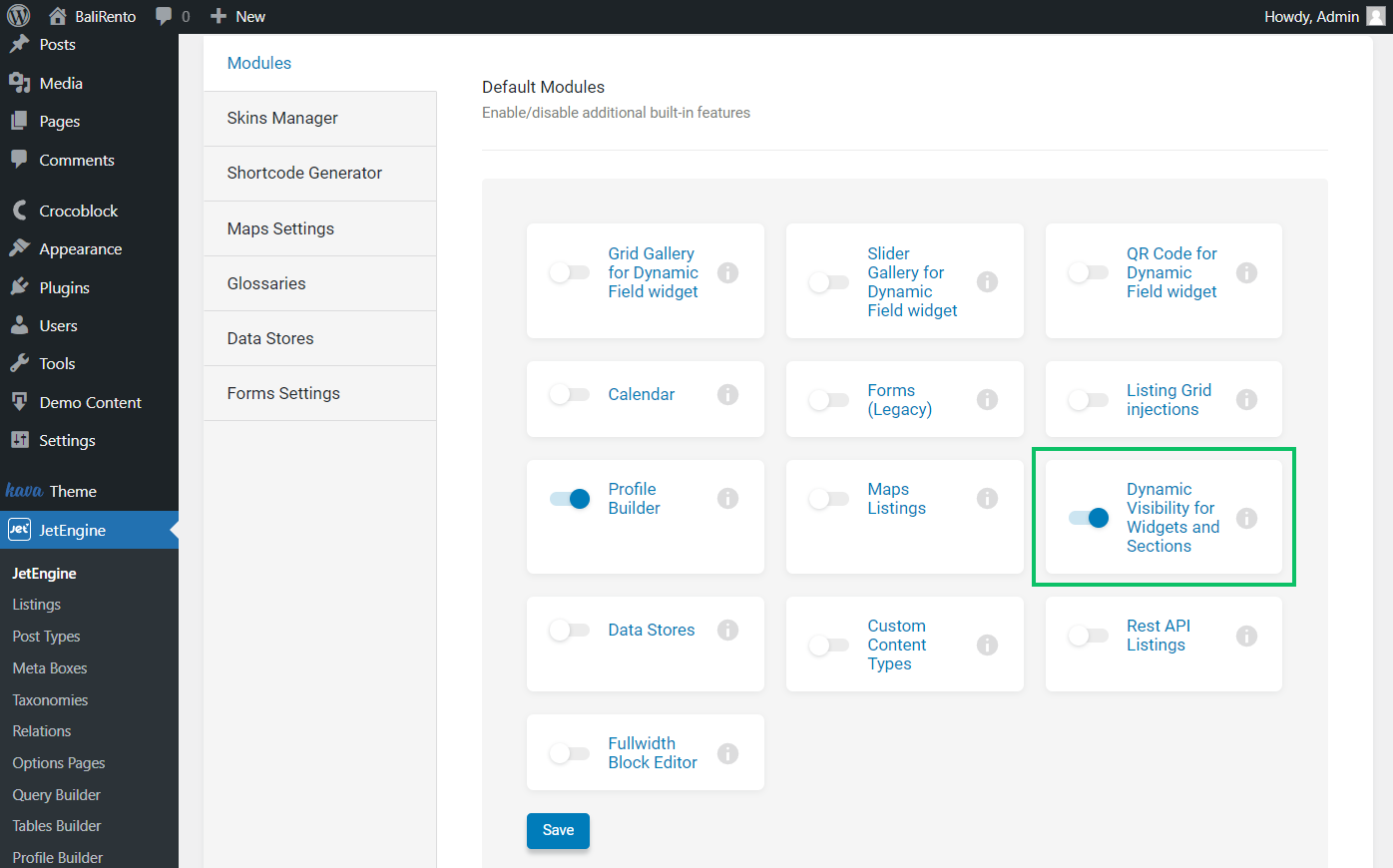Show info for Fullwidth Block Editor module
The width and height of the screenshot is (1393, 868).
click(x=728, y=753)
